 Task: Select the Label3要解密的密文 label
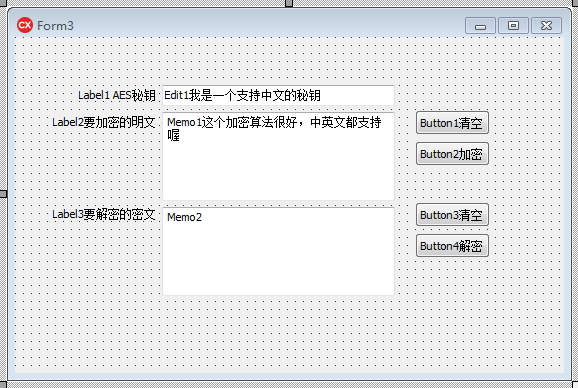[x=104, y=214]
